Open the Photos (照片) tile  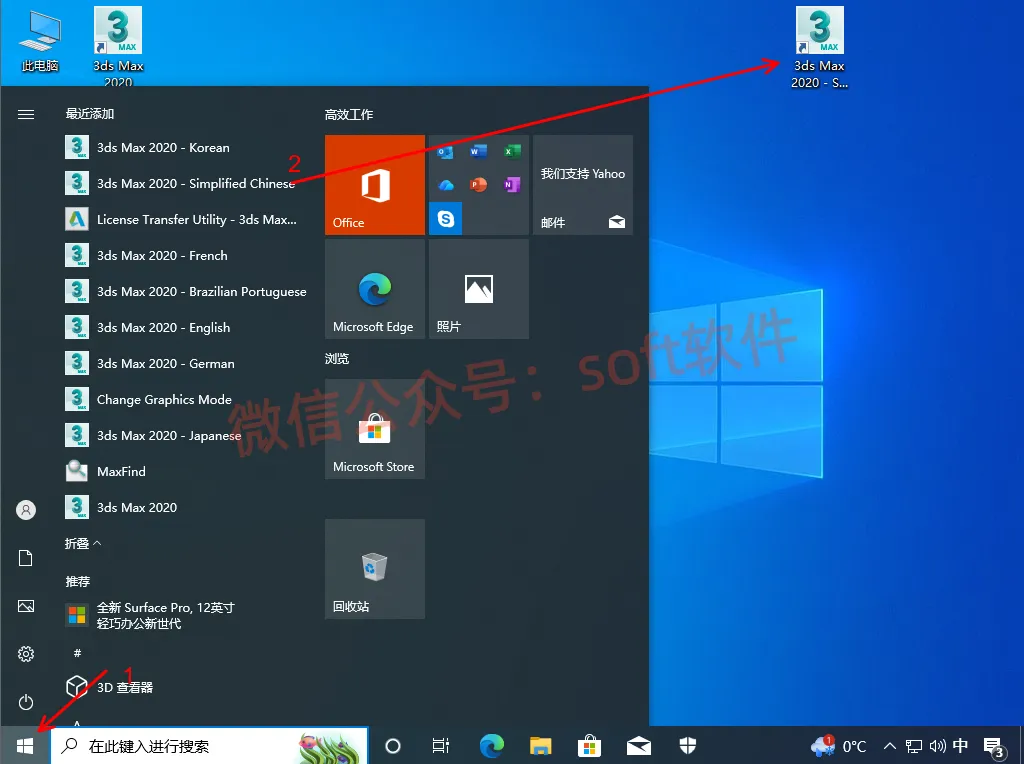click(x=479, y=289)
